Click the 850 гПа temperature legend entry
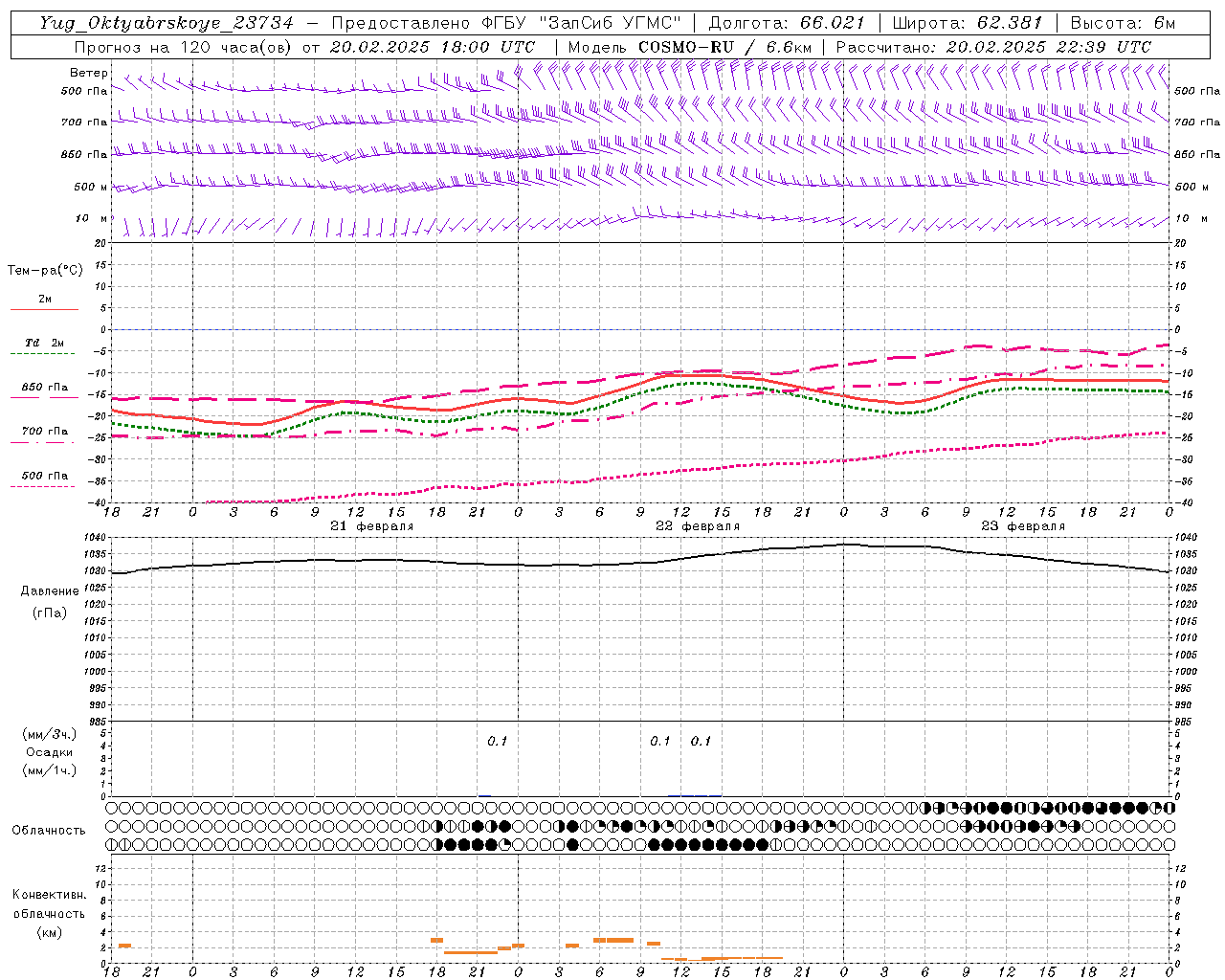 (45, 388)
